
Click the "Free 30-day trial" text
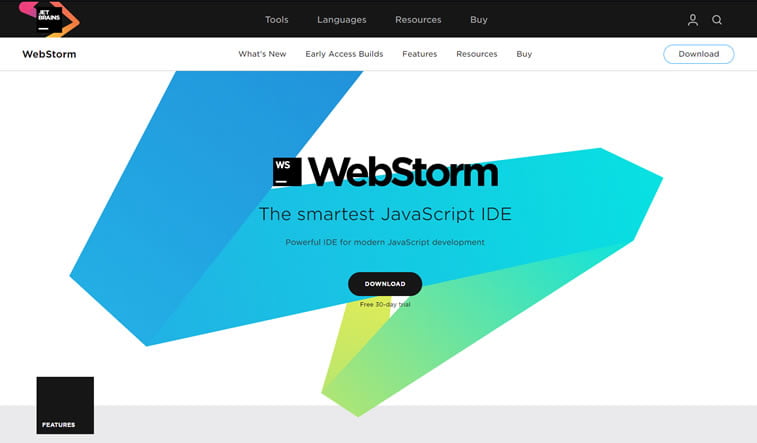click(385, 305)
